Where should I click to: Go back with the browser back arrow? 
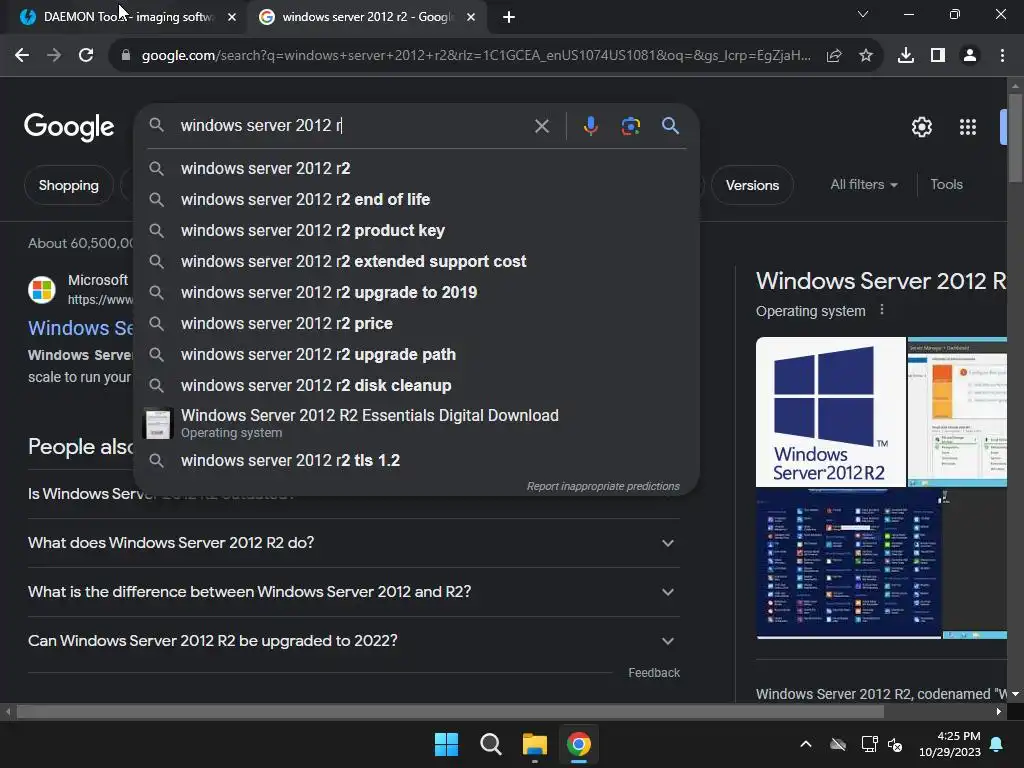coord(22,56)
